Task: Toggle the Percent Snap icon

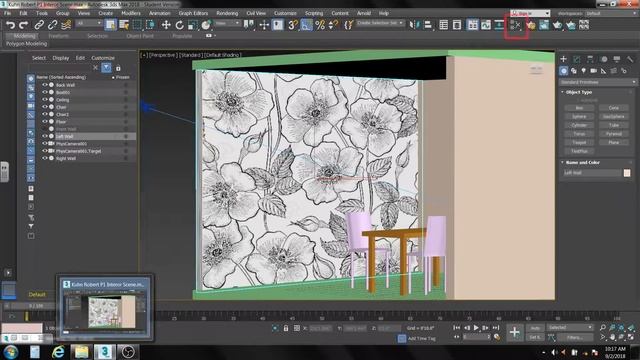Action: pyautogui.click(x=320, y=25)
